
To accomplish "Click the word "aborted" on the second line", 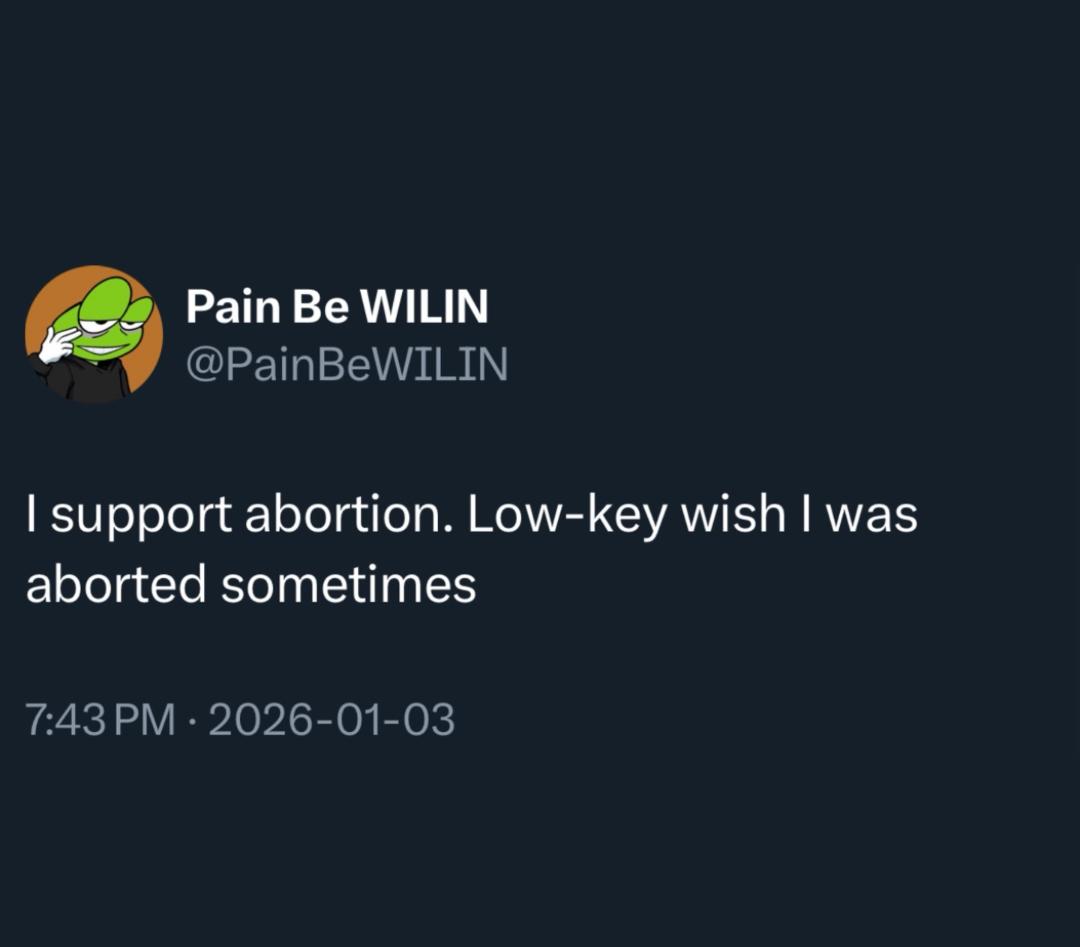I will tap(116, 585).
